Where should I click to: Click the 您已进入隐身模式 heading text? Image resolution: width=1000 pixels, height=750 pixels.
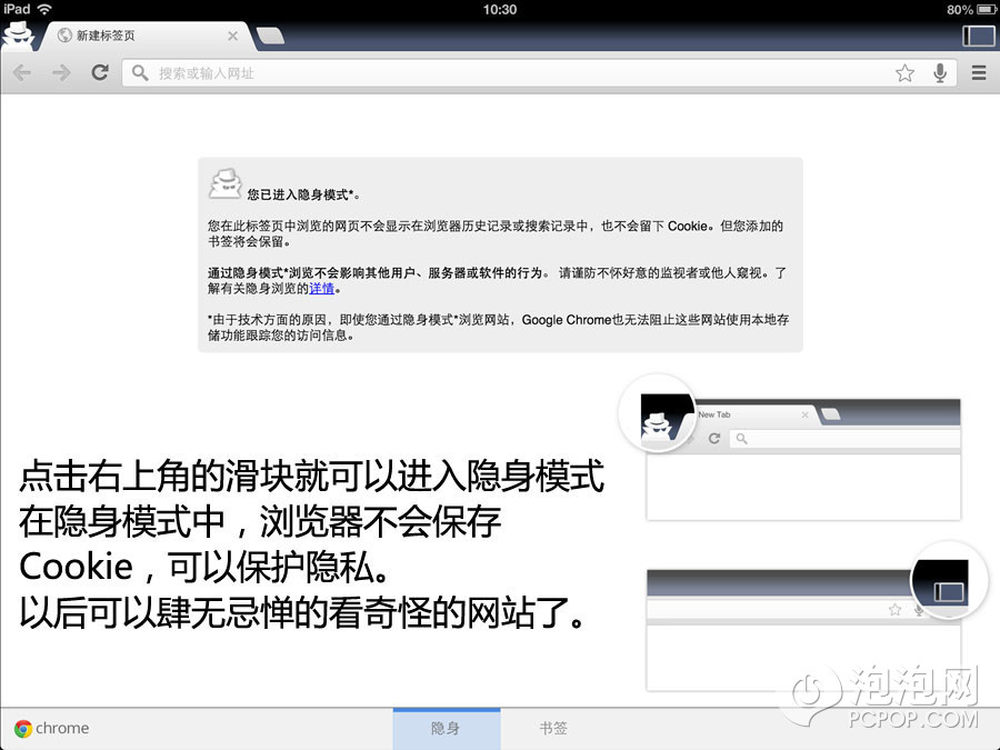[x=304, y=195]
